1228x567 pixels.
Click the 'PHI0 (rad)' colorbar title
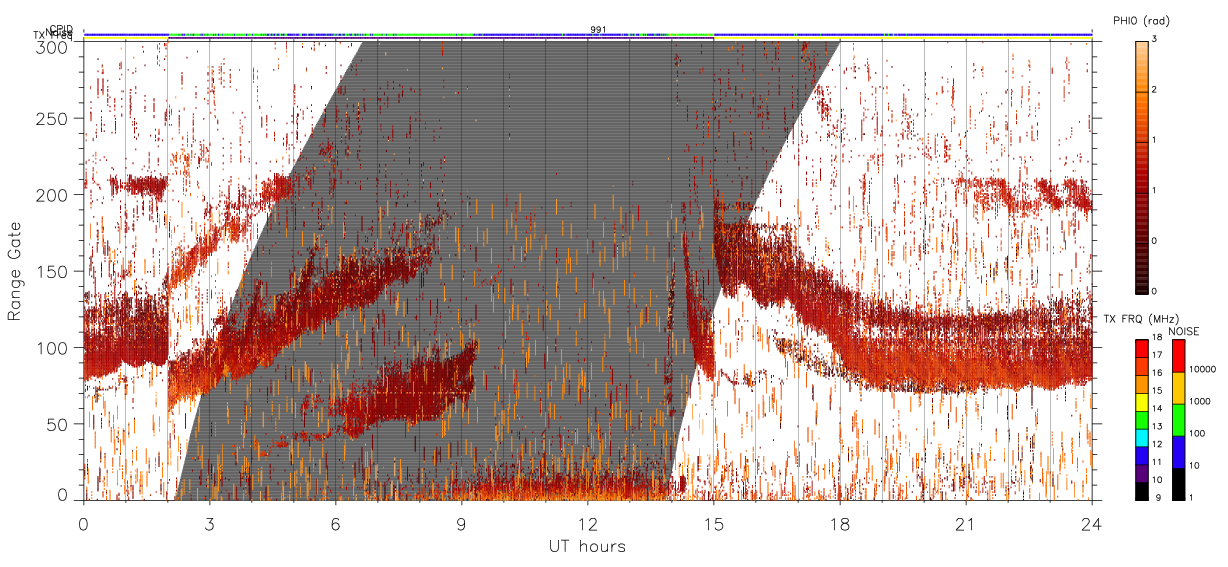1141,21
